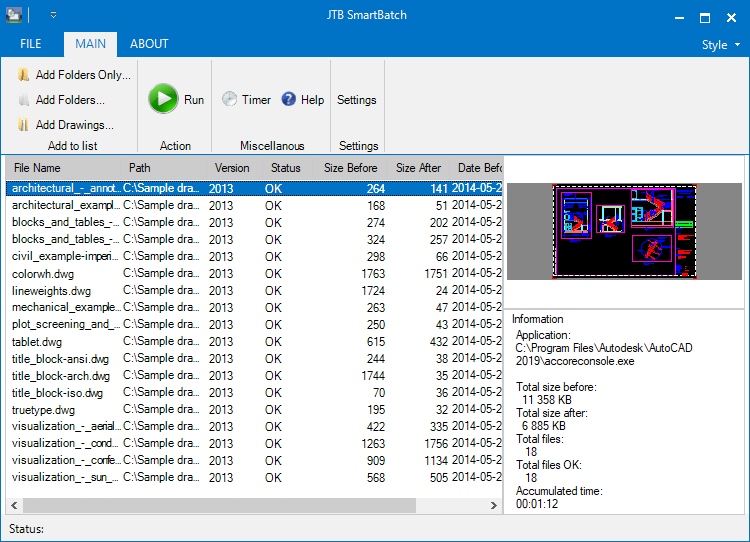Click the Add Drawings icon
This screenshot has width=750, height=542.
(23, 125)
